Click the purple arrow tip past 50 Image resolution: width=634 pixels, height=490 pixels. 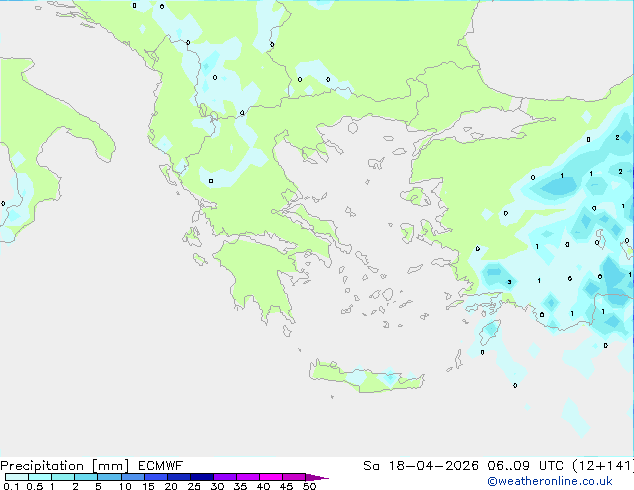pyautogui.click(x=317, y=477)
